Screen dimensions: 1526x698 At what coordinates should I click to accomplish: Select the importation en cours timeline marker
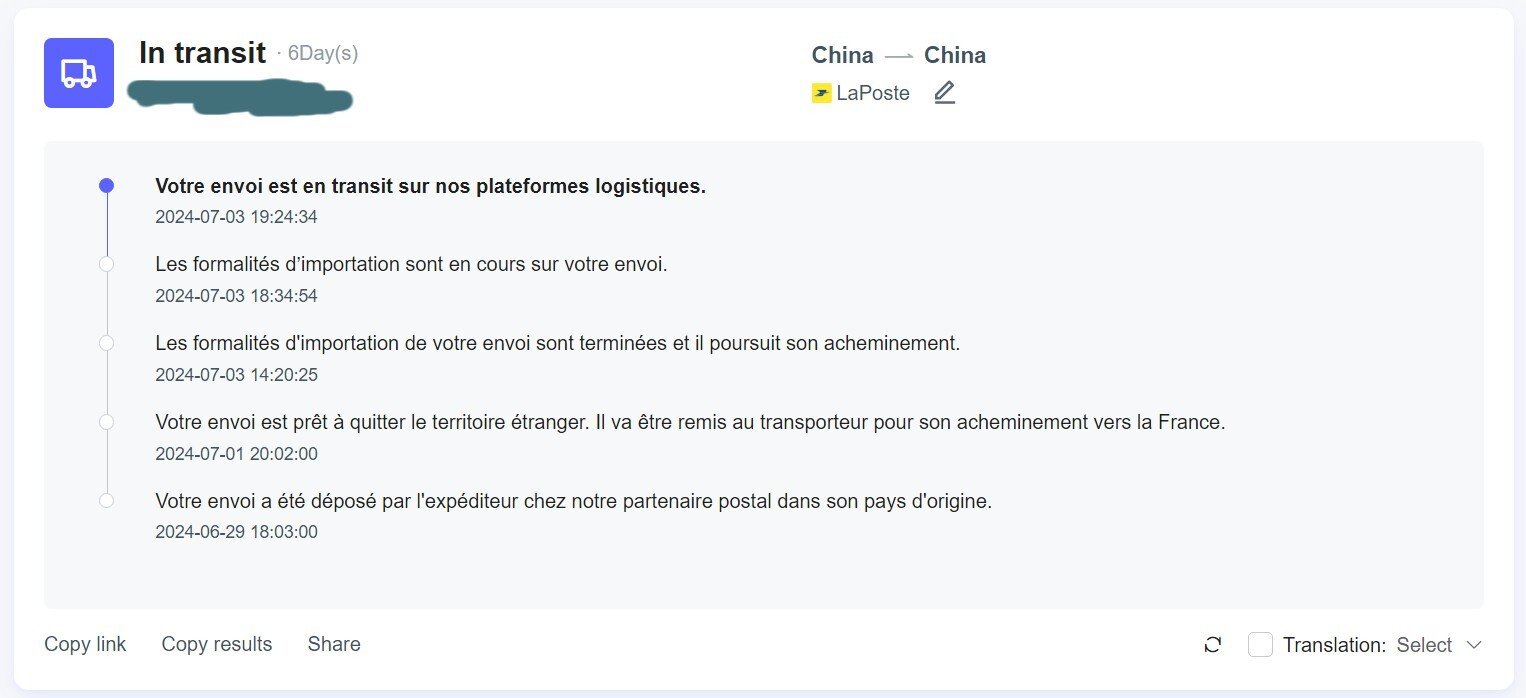click(107, 264)
